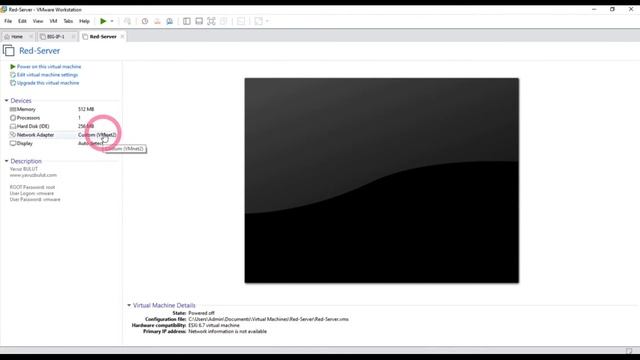Screen dimensions: 640x360
Task: Collapse the Virtual Machine Details section
Action: [129, 305]
